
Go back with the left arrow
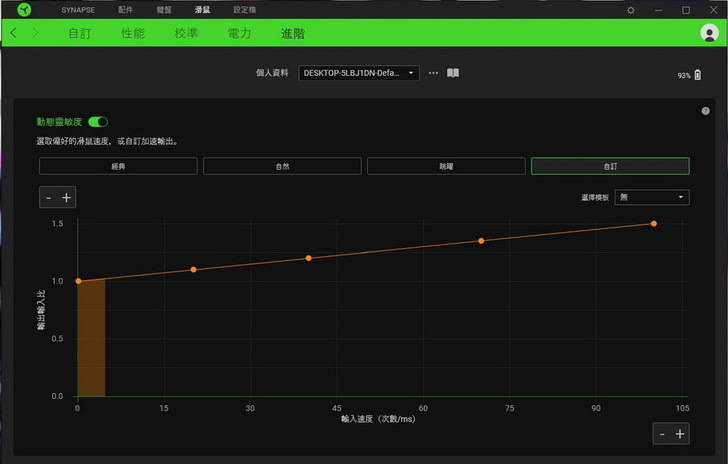click(x=14, y=33)
